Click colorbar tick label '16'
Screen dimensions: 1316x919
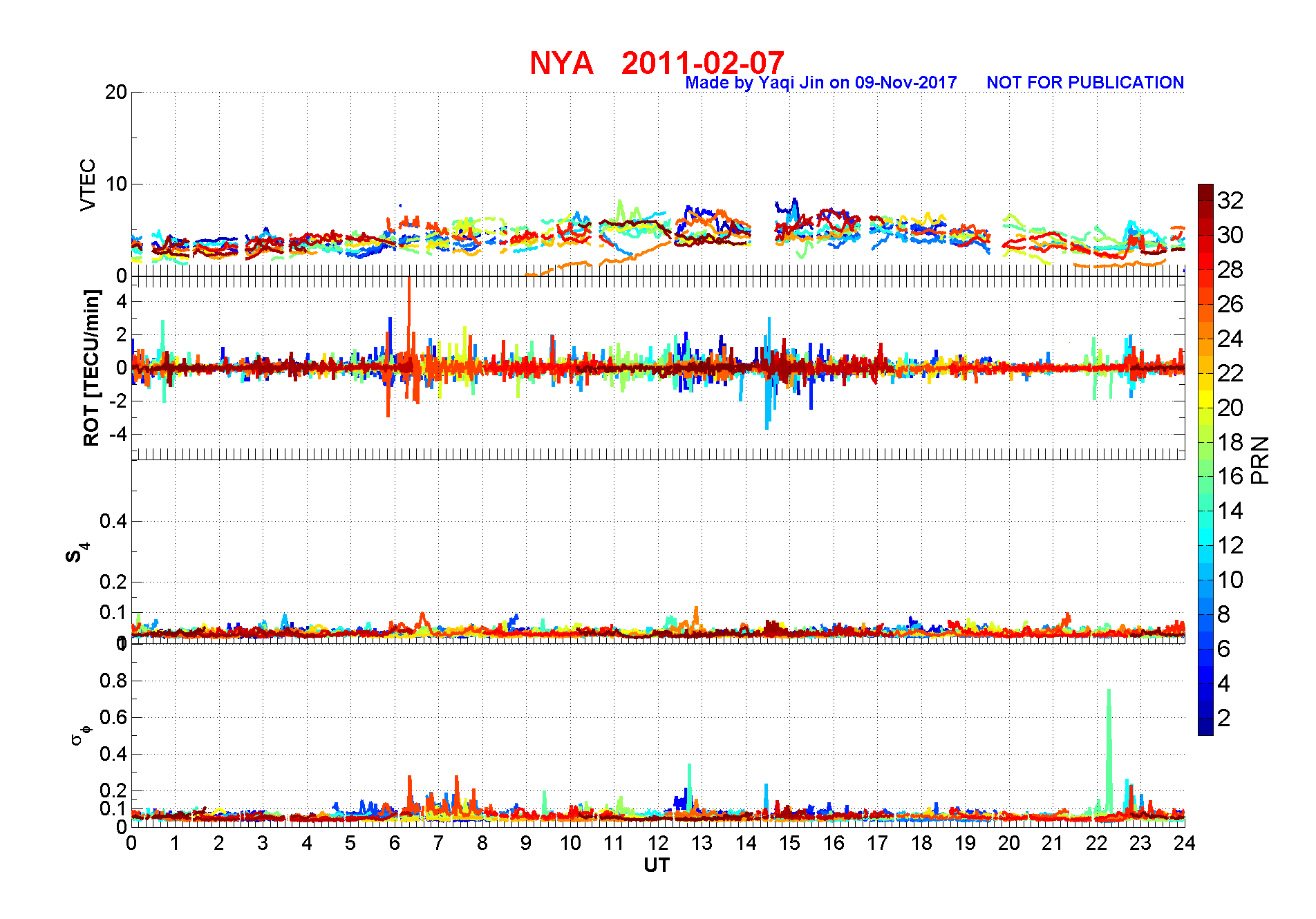click(x=1230, y=476)
